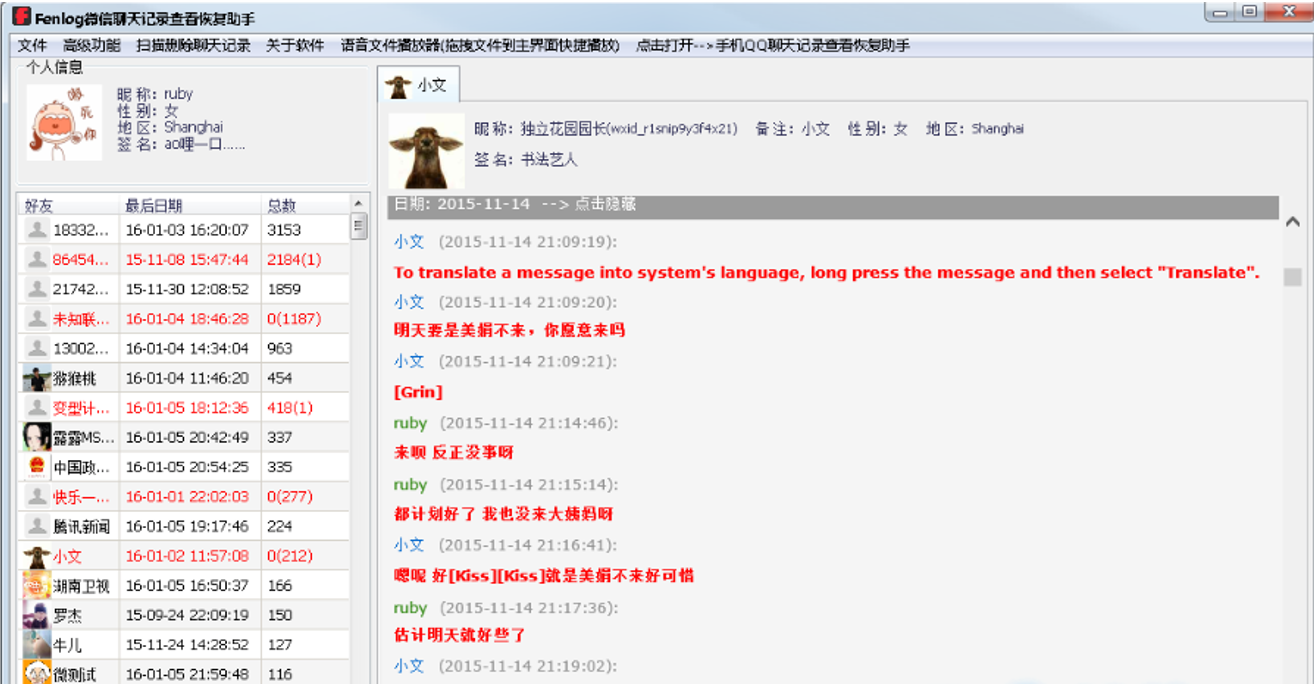
Task: Open the 霹雳MS contact avatar
Action: (37, 437)
